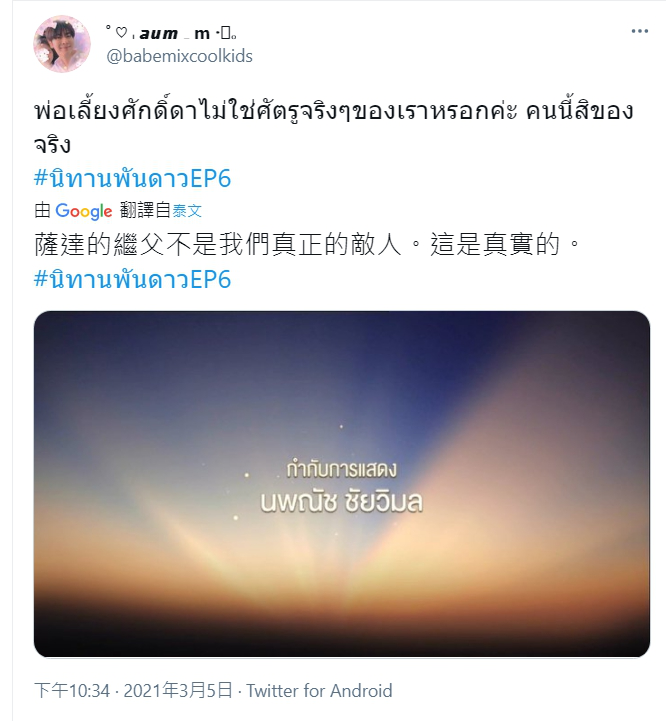Click the heart symbol in display name
The width and height of the screenshot is (666, 721).
point(121,33)
